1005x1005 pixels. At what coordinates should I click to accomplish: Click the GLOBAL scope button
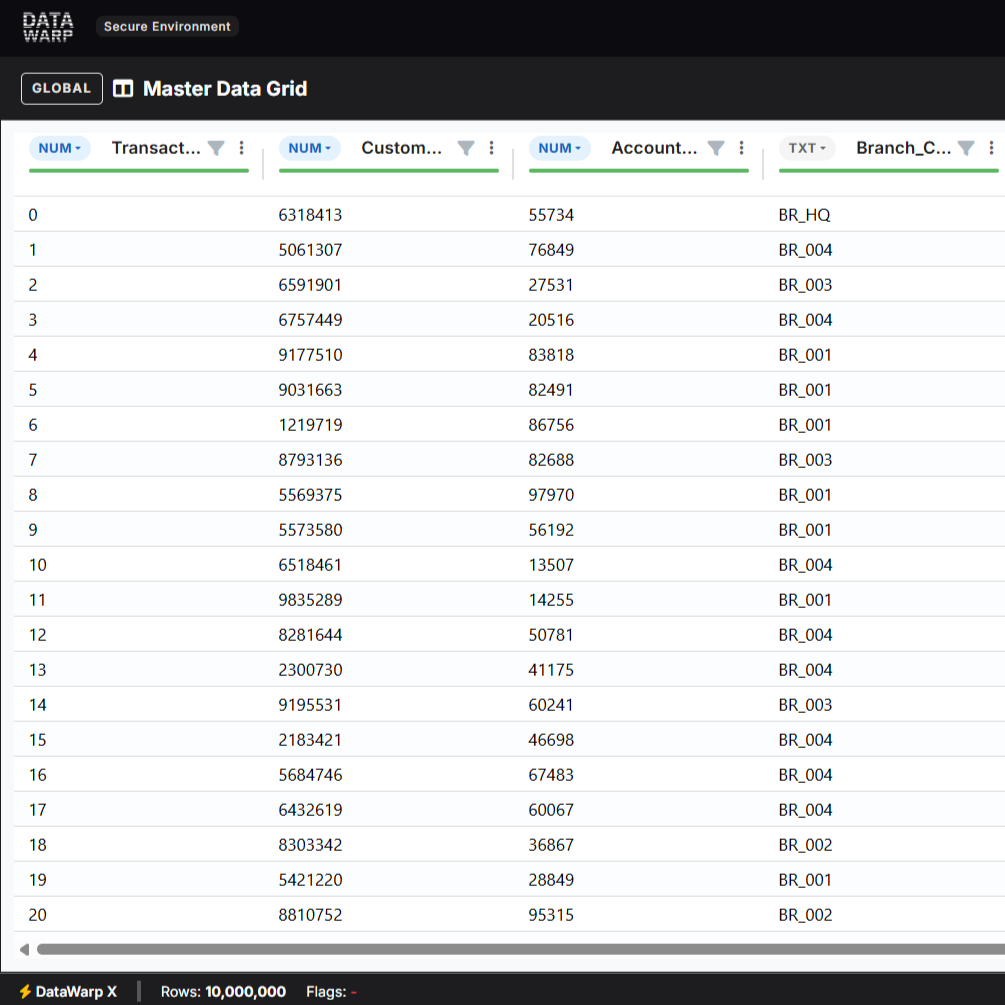62,88
